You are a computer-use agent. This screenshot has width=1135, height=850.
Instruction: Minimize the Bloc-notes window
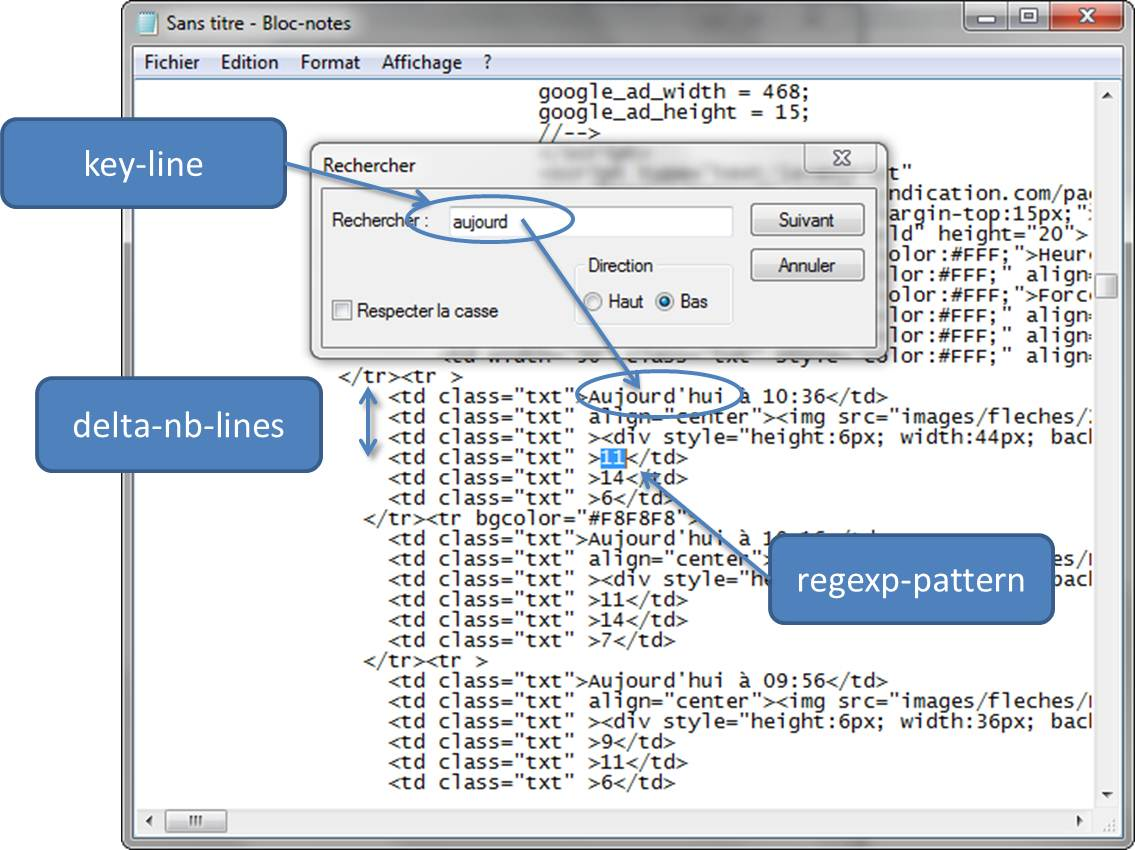[987, 17]
